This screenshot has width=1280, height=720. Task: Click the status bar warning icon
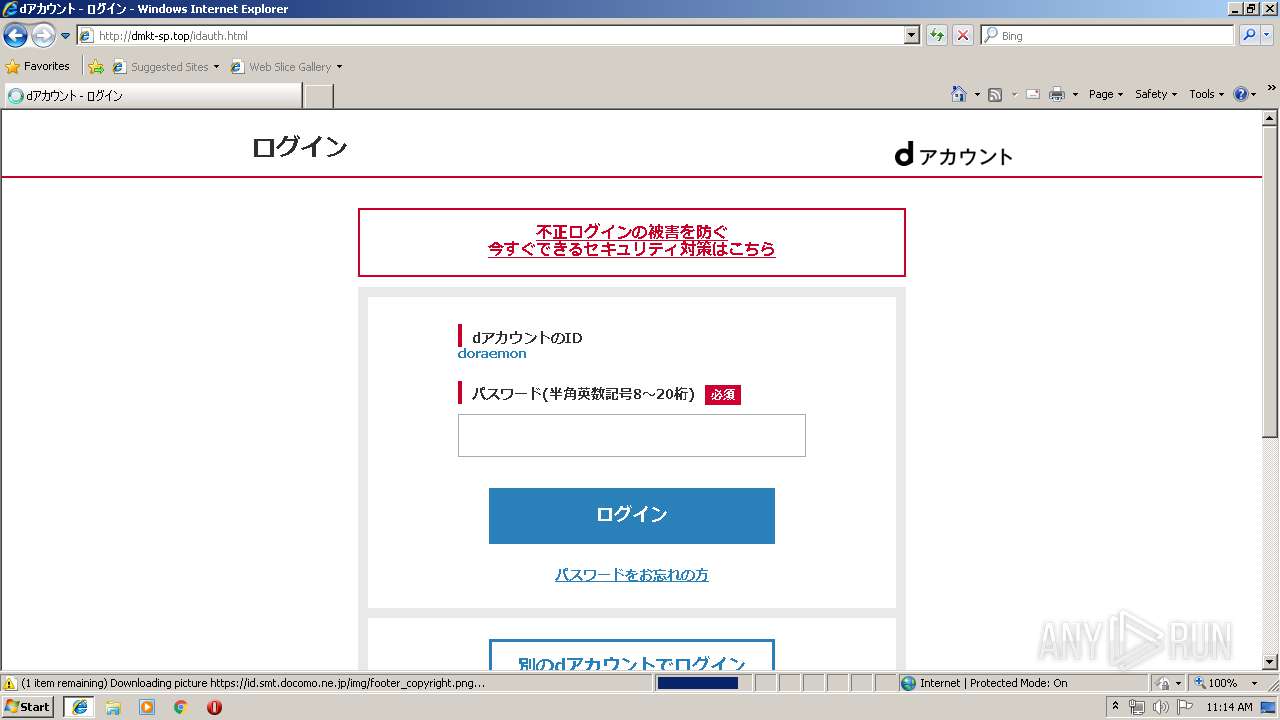coord(10,683)
